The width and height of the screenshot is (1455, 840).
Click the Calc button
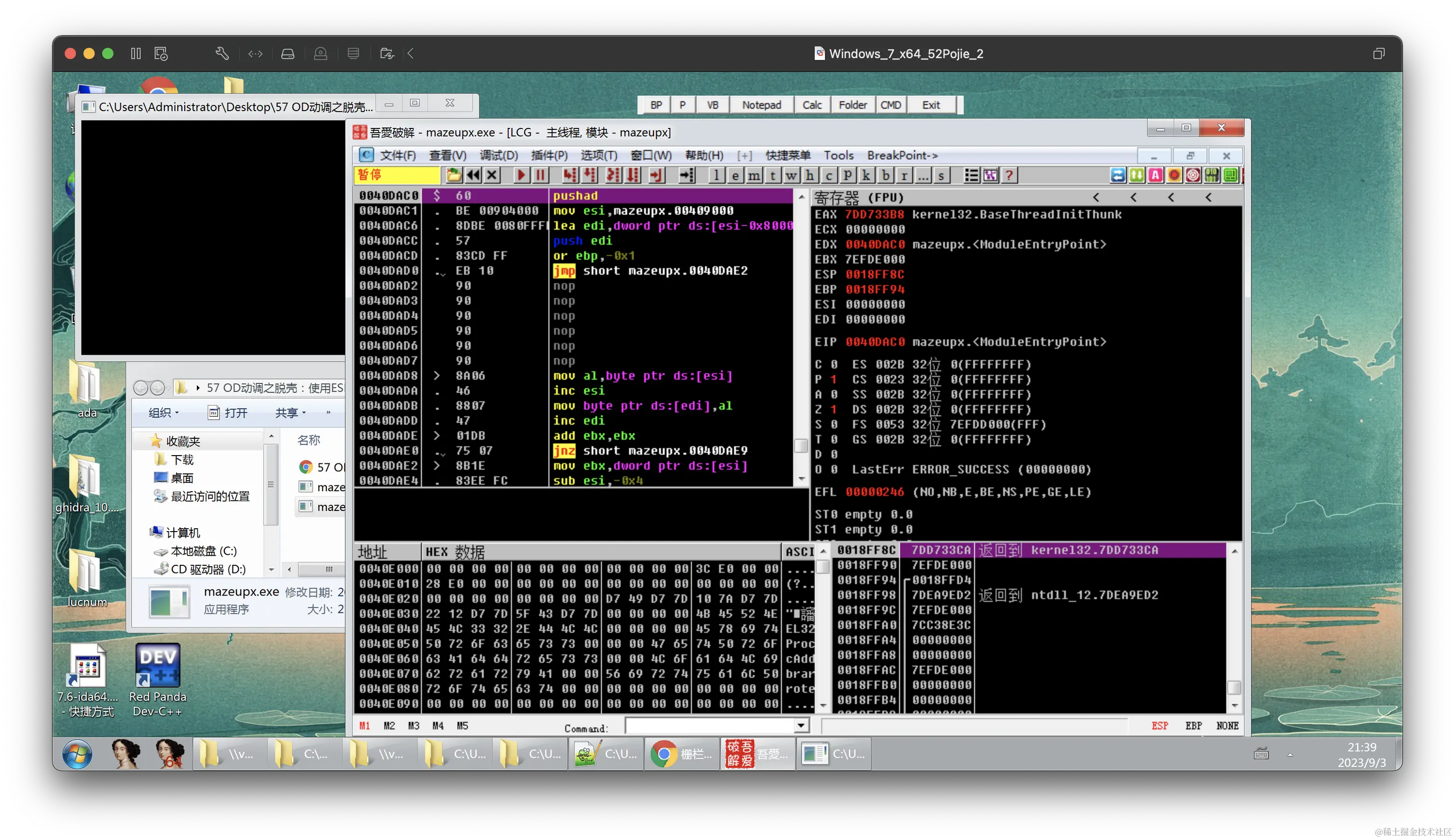(812, 105)
